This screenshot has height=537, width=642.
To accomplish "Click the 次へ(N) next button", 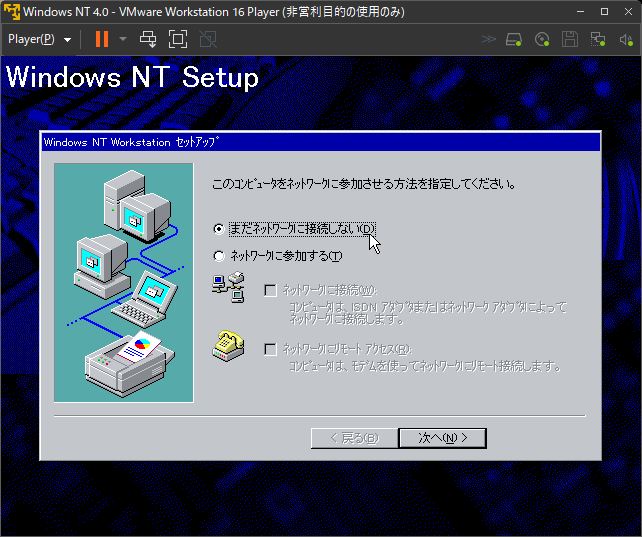I will pos(442,438).
